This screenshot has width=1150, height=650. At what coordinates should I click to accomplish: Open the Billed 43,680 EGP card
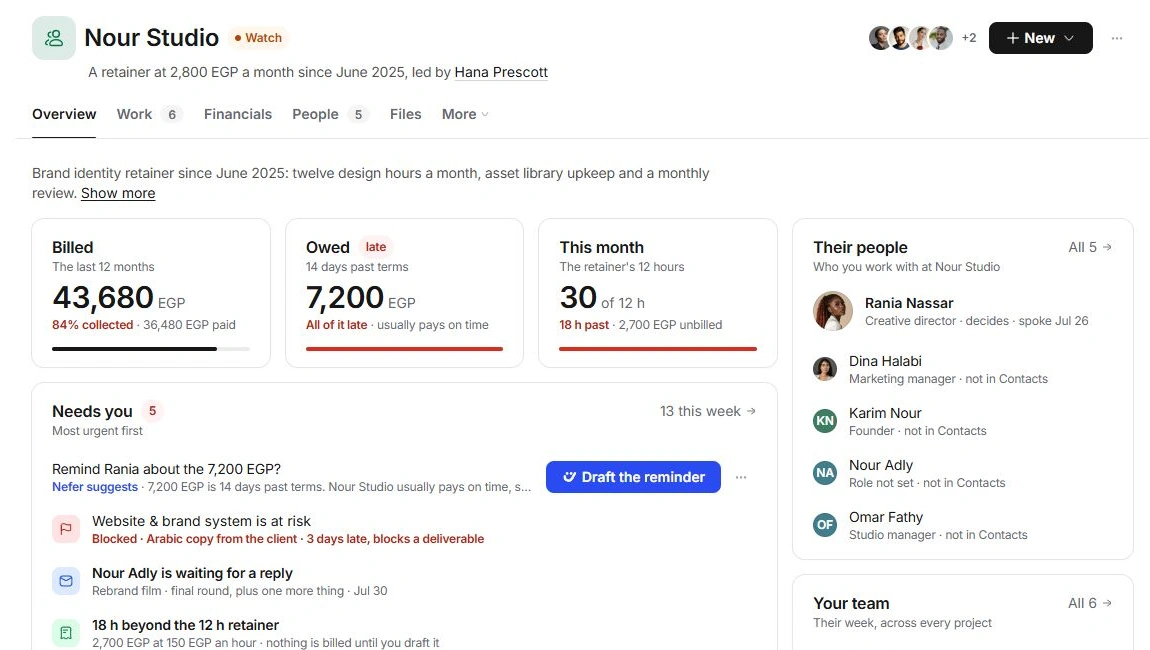point(151,293)
